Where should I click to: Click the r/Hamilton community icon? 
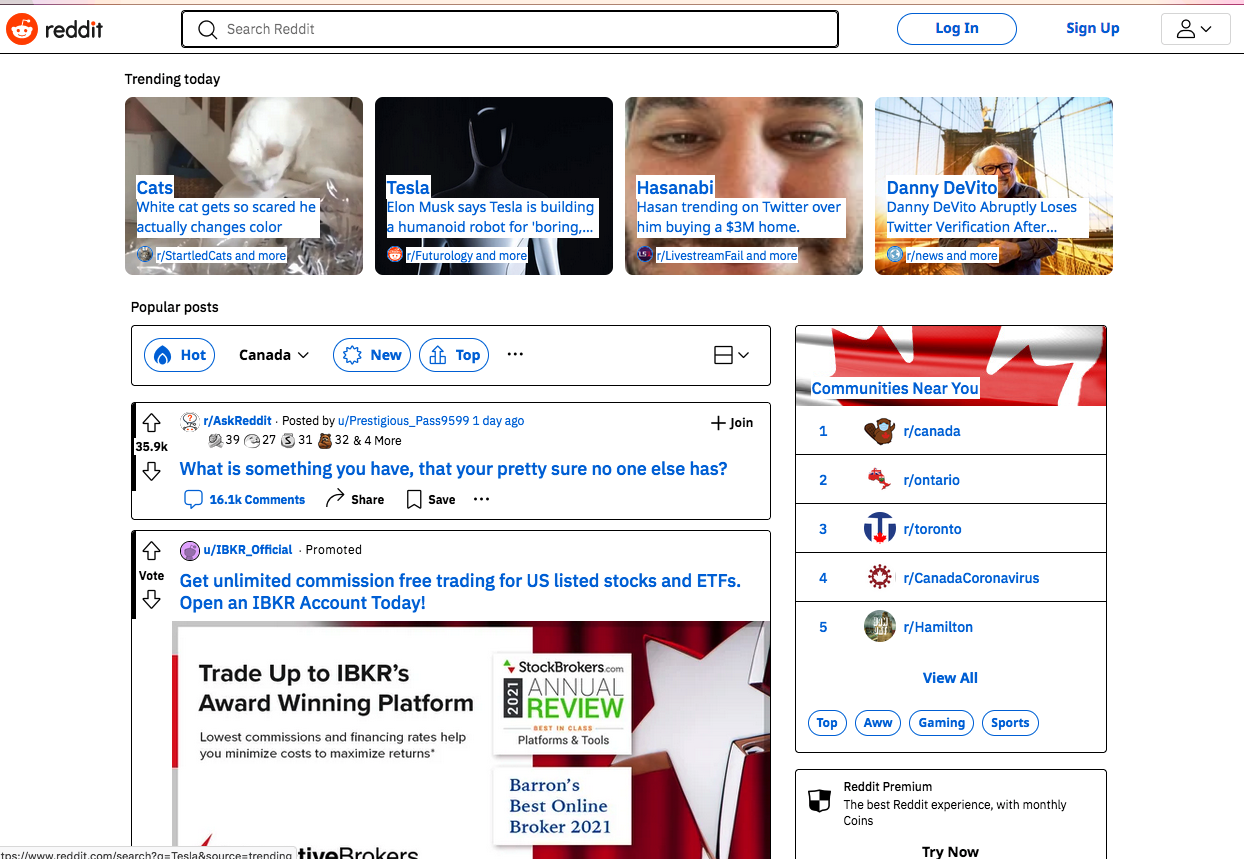coord(879,627)
